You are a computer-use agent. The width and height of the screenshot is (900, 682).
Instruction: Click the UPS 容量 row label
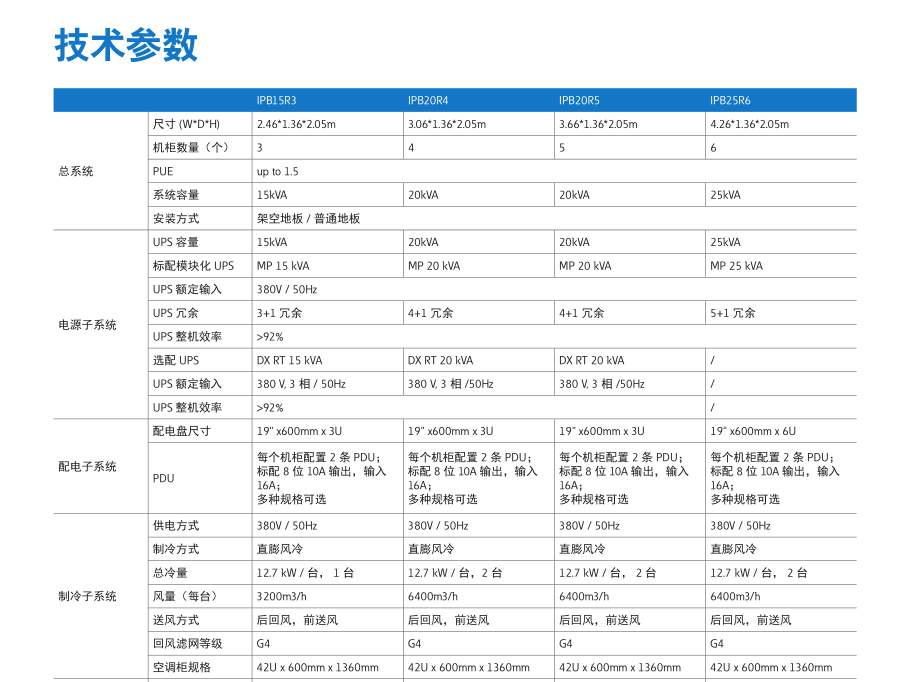(x=176, y=242)
